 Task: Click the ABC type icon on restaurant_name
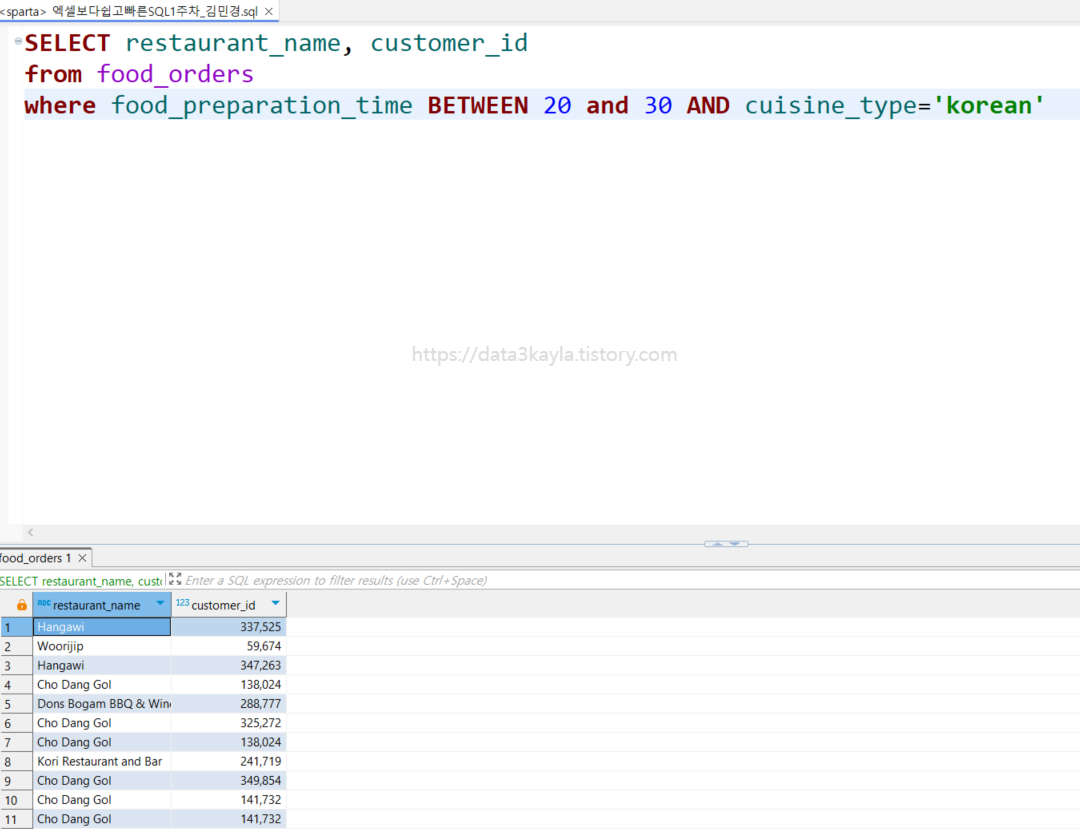(44, 603)
